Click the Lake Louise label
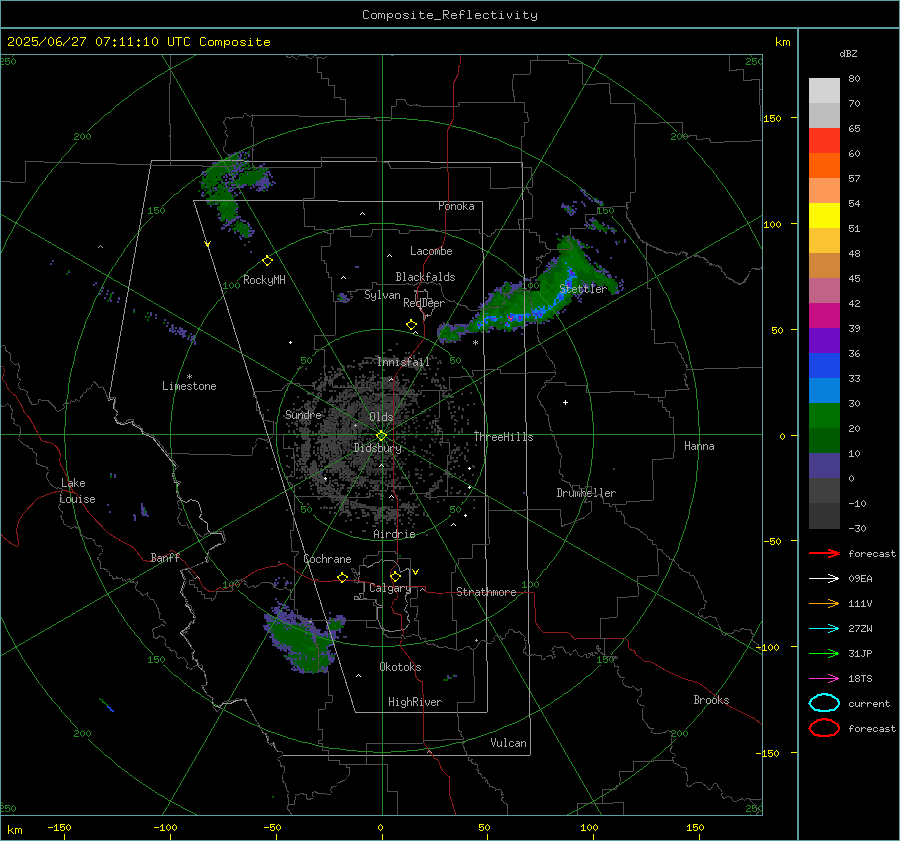The image size is (900, 841). (77, 491)
